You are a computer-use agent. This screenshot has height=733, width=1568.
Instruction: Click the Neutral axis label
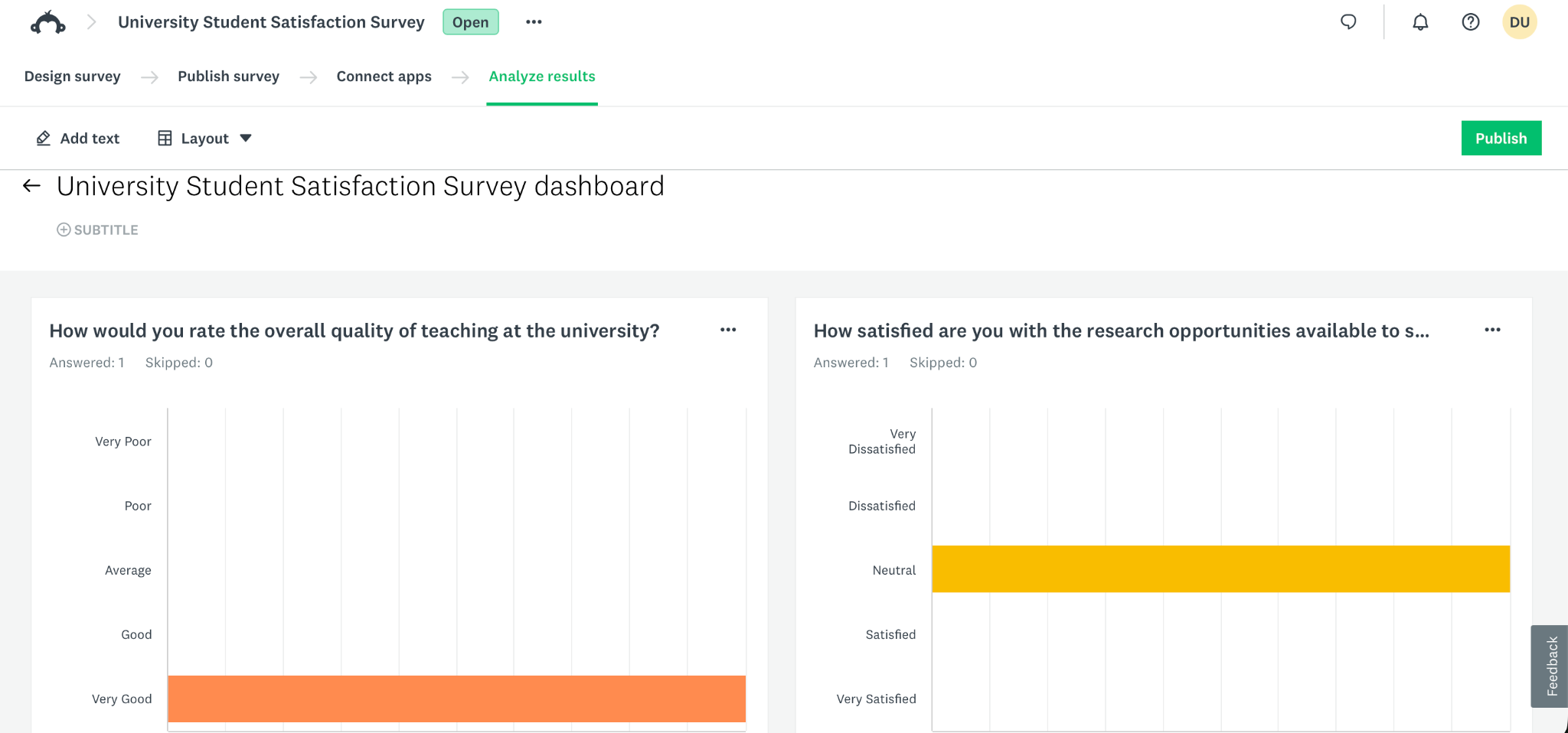(894, 570)
